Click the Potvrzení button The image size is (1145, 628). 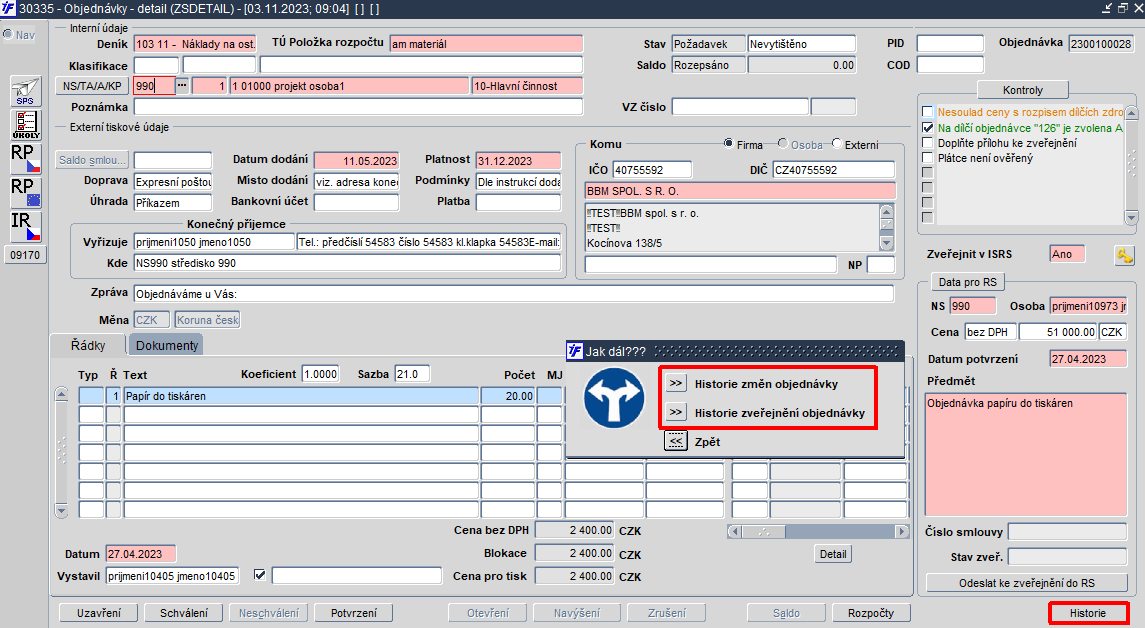[353, 613]
